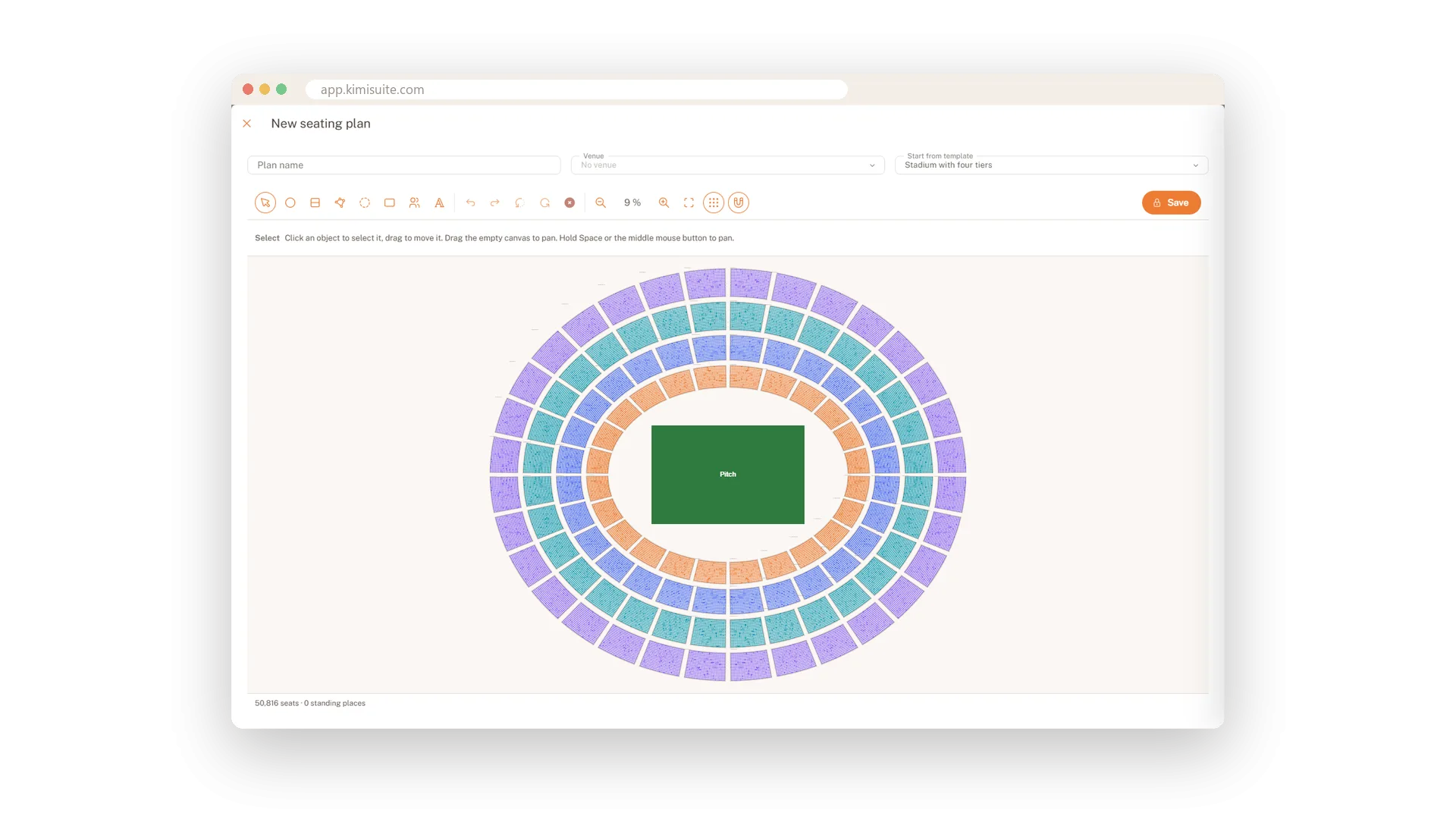Pick the seat rows block tool

315,202
